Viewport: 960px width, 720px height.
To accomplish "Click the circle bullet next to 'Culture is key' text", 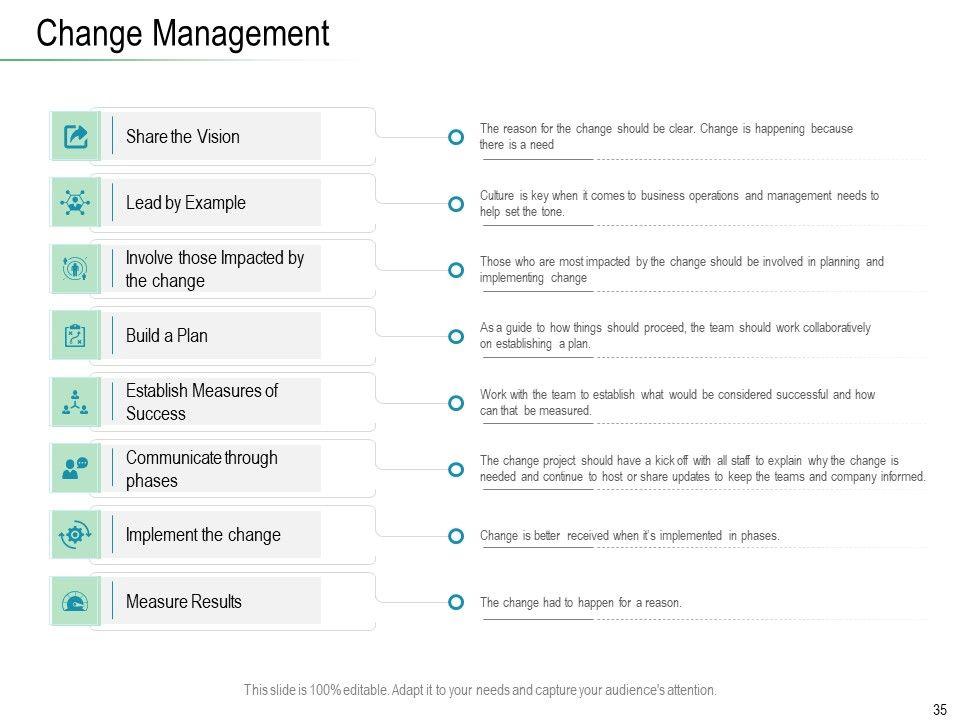I will (x=456, y=204).
